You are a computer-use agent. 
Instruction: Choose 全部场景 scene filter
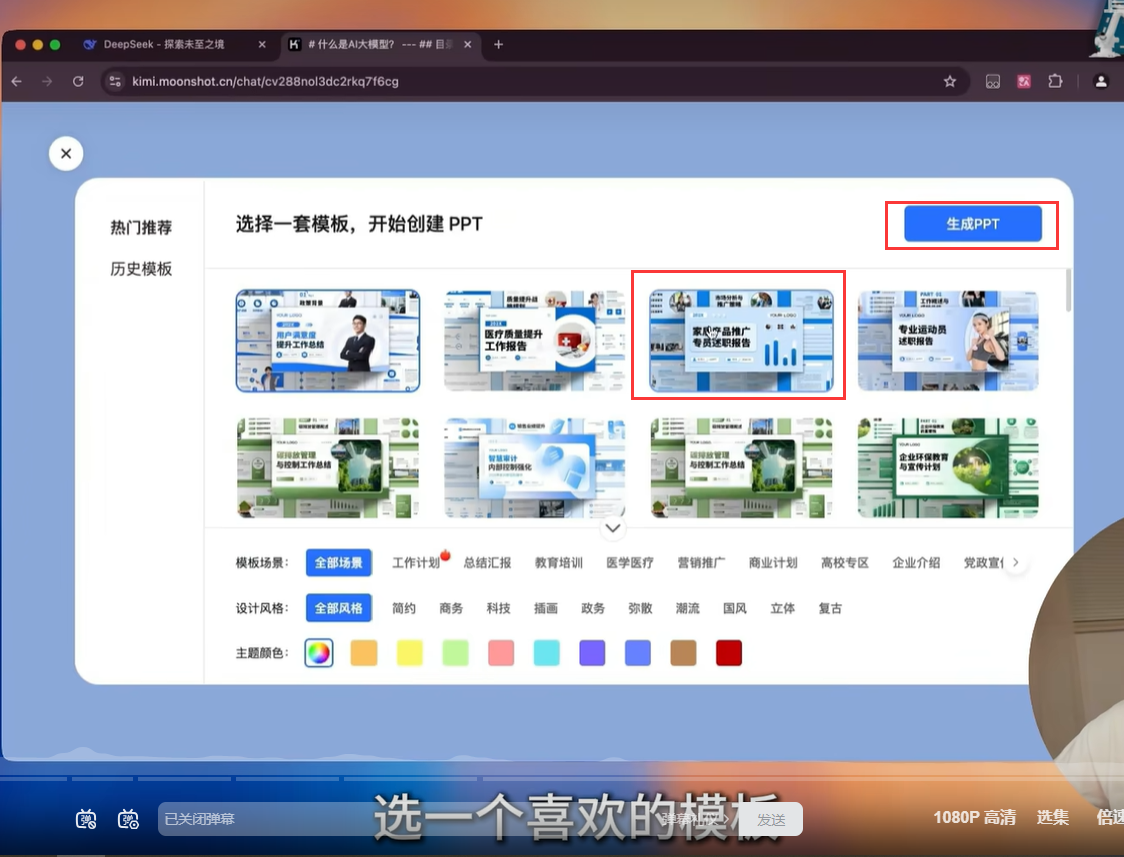pos(338,562)
